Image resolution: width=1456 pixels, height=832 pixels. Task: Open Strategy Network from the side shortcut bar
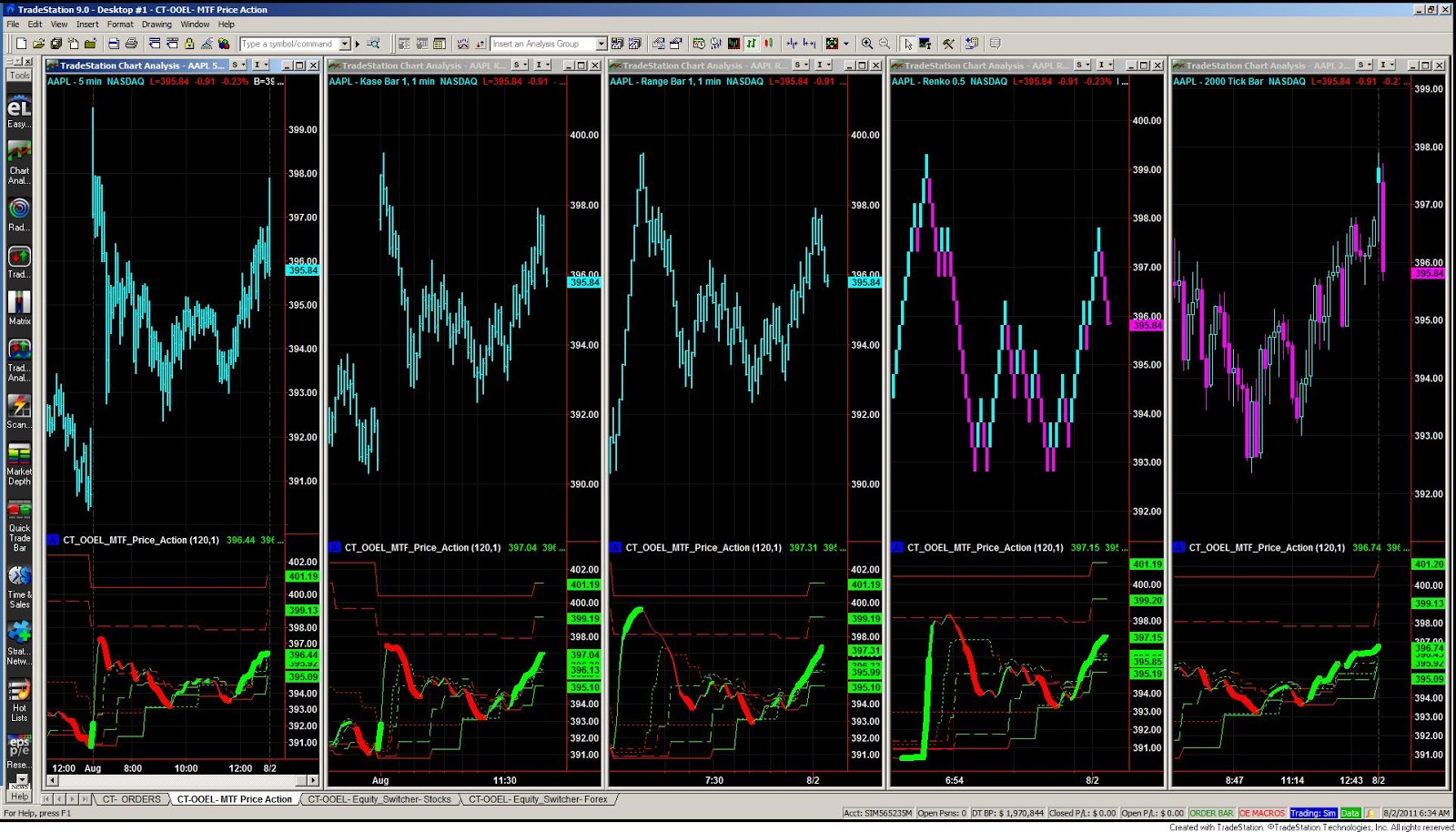click(x=19, y=644)
